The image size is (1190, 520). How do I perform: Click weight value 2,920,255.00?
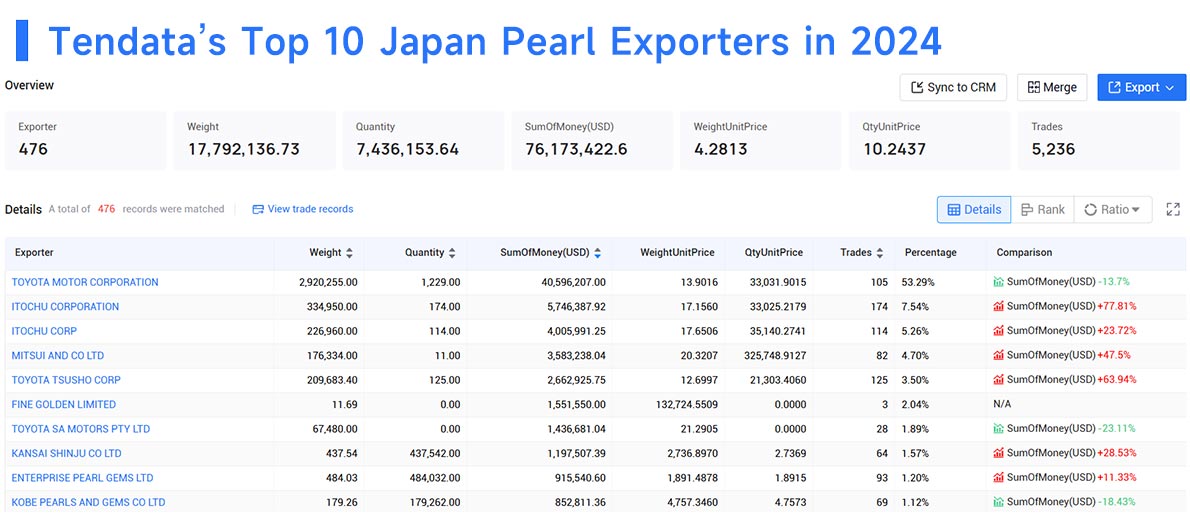(x=328, y=282)
